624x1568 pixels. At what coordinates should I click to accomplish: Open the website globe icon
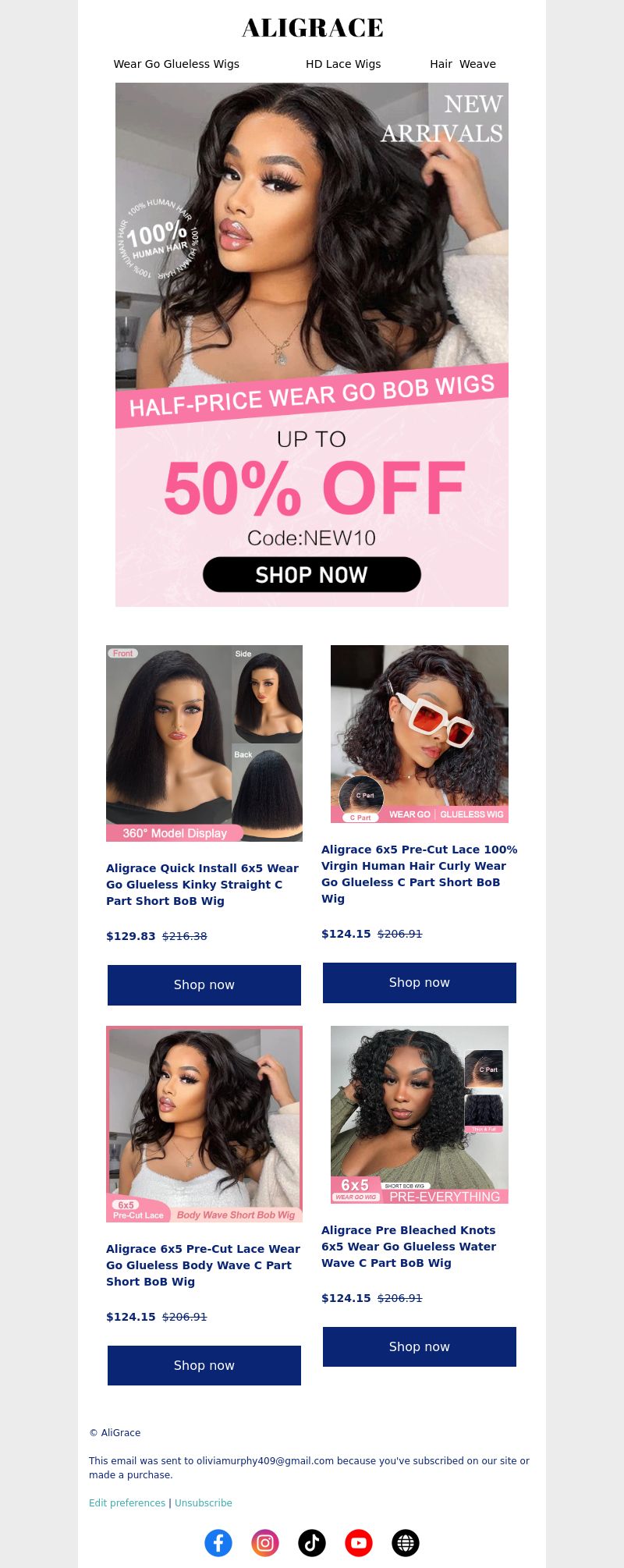[406, 1542]
